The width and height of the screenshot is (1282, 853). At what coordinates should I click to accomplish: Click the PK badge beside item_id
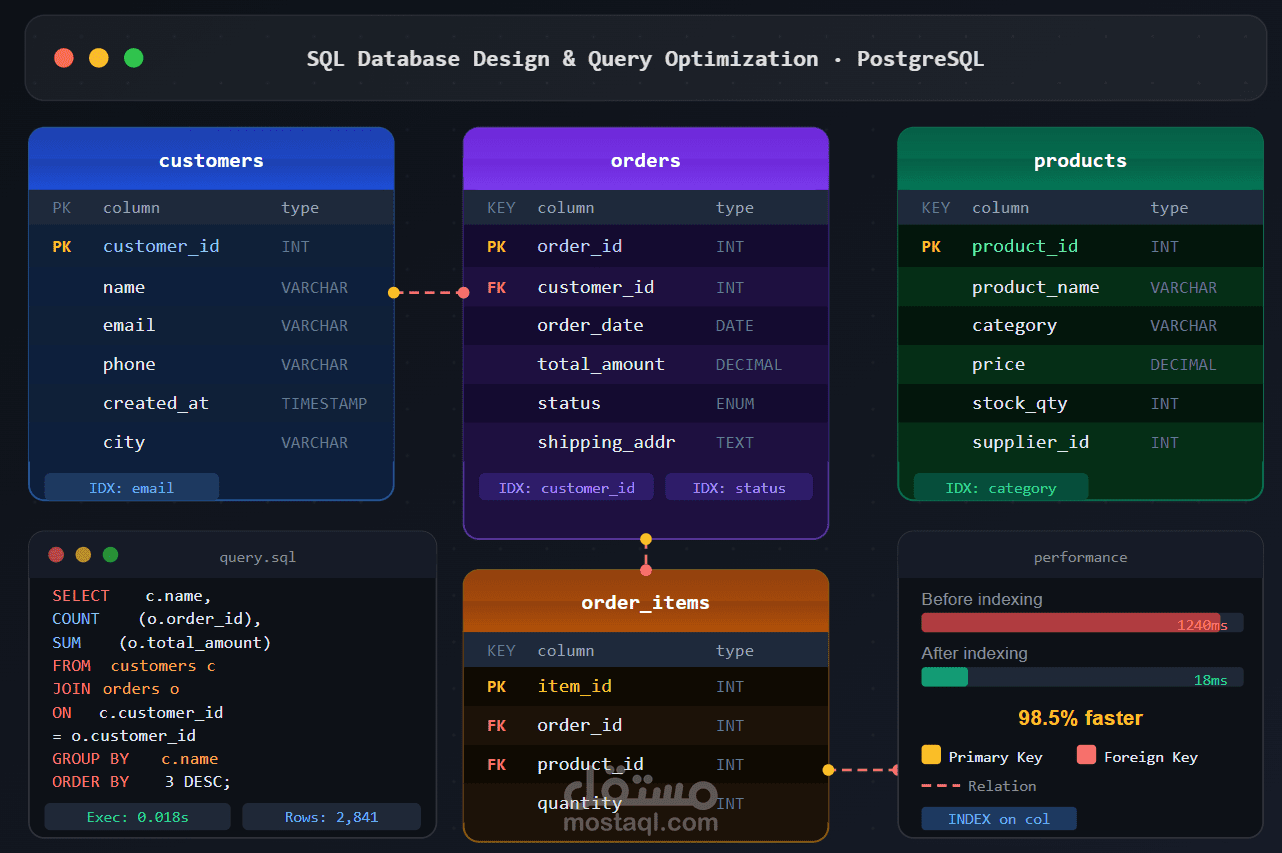497,687
